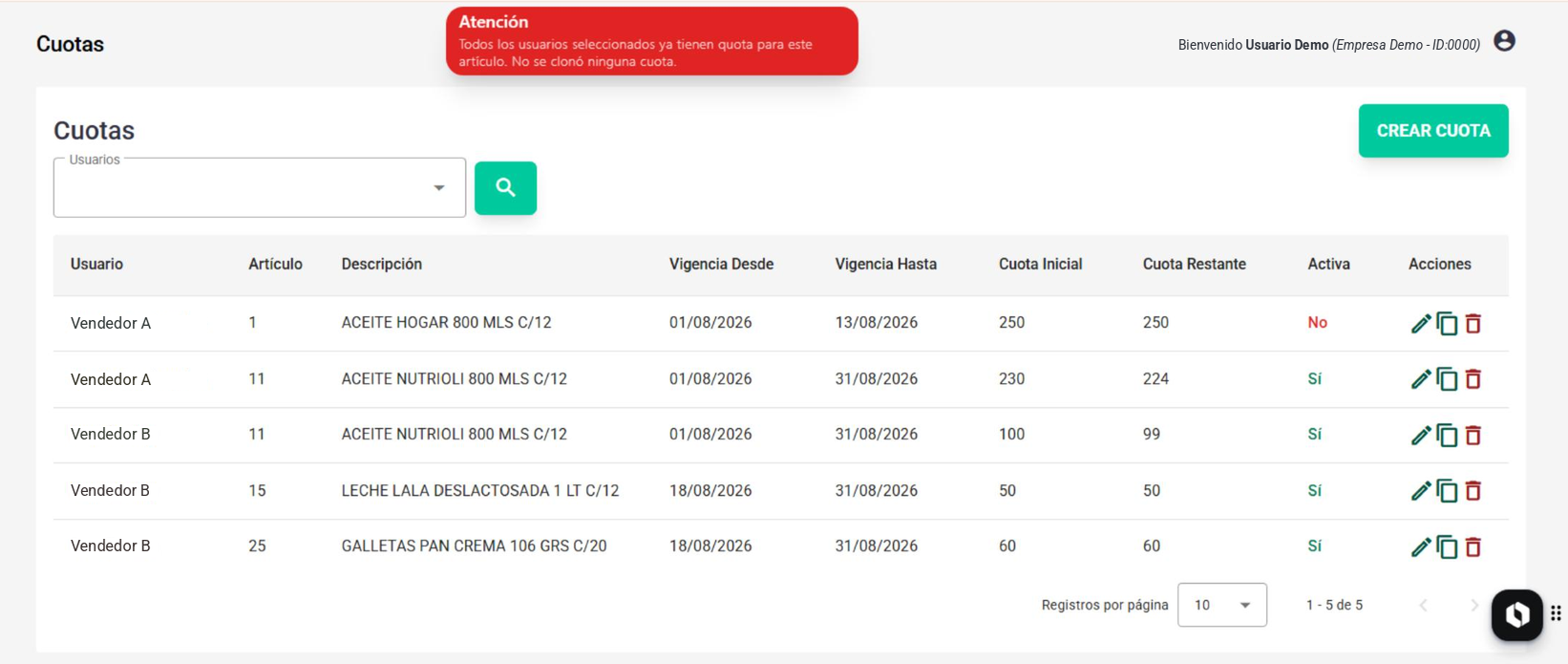The width and height of the screenshot is (1568, 664).
Task: Click initial quota value 100
Action: [1011, 435]
